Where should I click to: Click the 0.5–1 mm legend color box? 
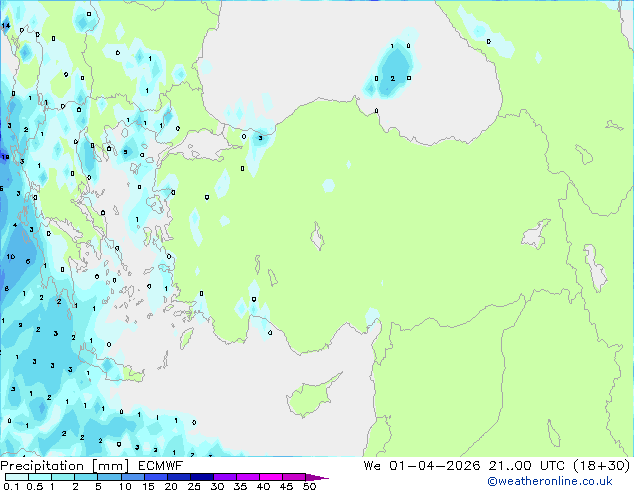point(40,477)
